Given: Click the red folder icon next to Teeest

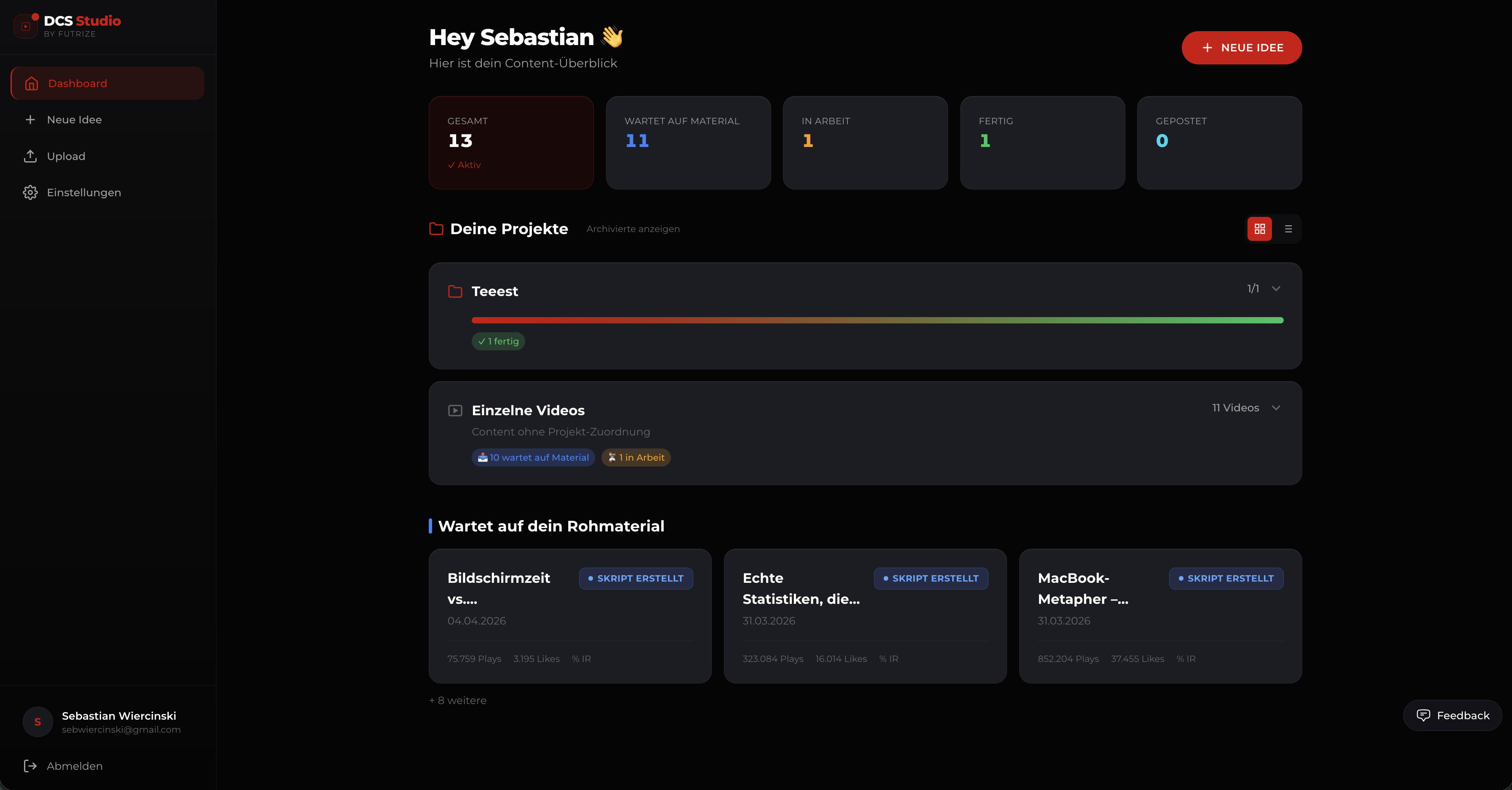Looking at the screenshot, I should [455, 292].
